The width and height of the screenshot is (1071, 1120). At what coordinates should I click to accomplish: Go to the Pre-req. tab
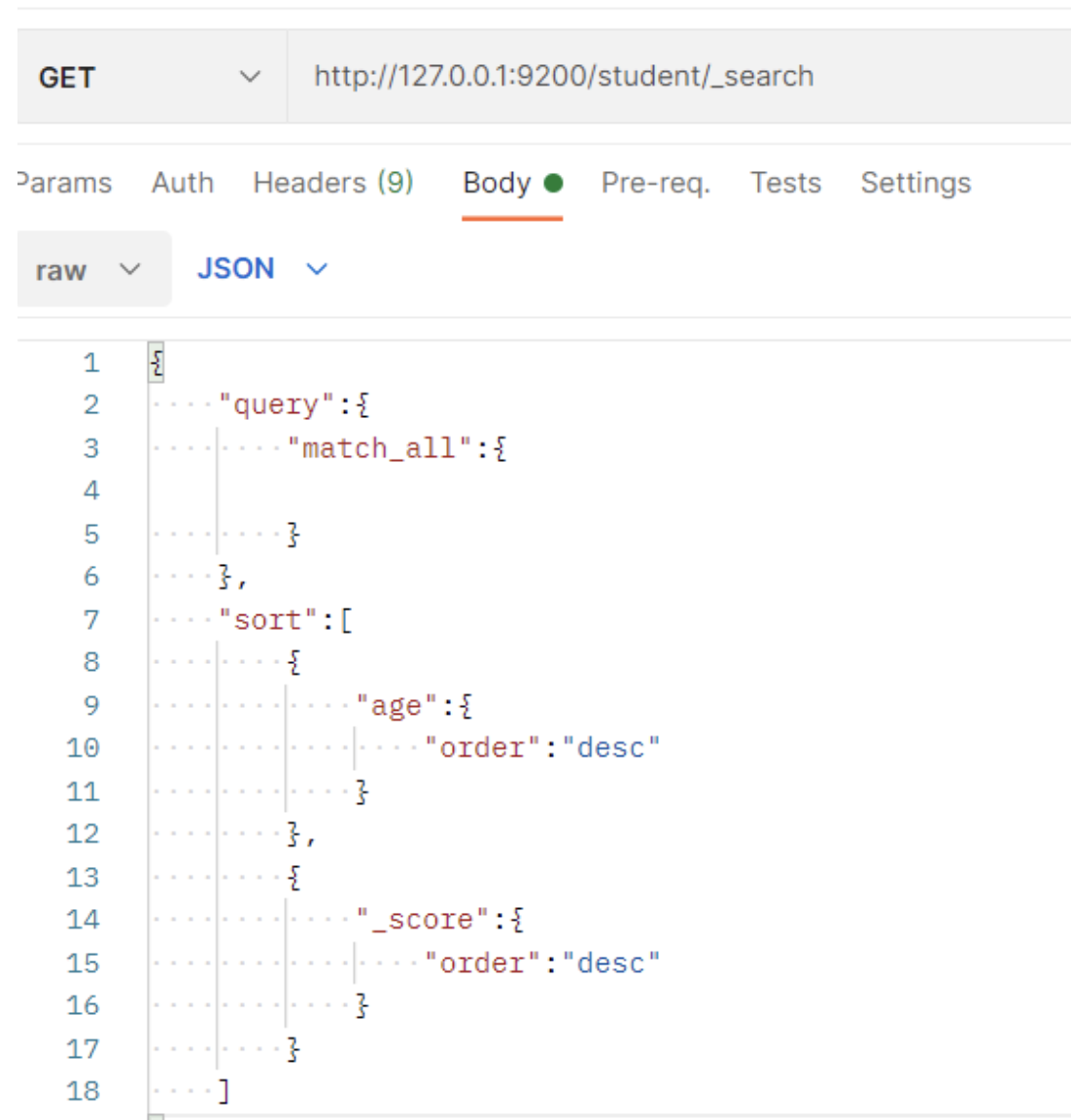pos(655,183)
